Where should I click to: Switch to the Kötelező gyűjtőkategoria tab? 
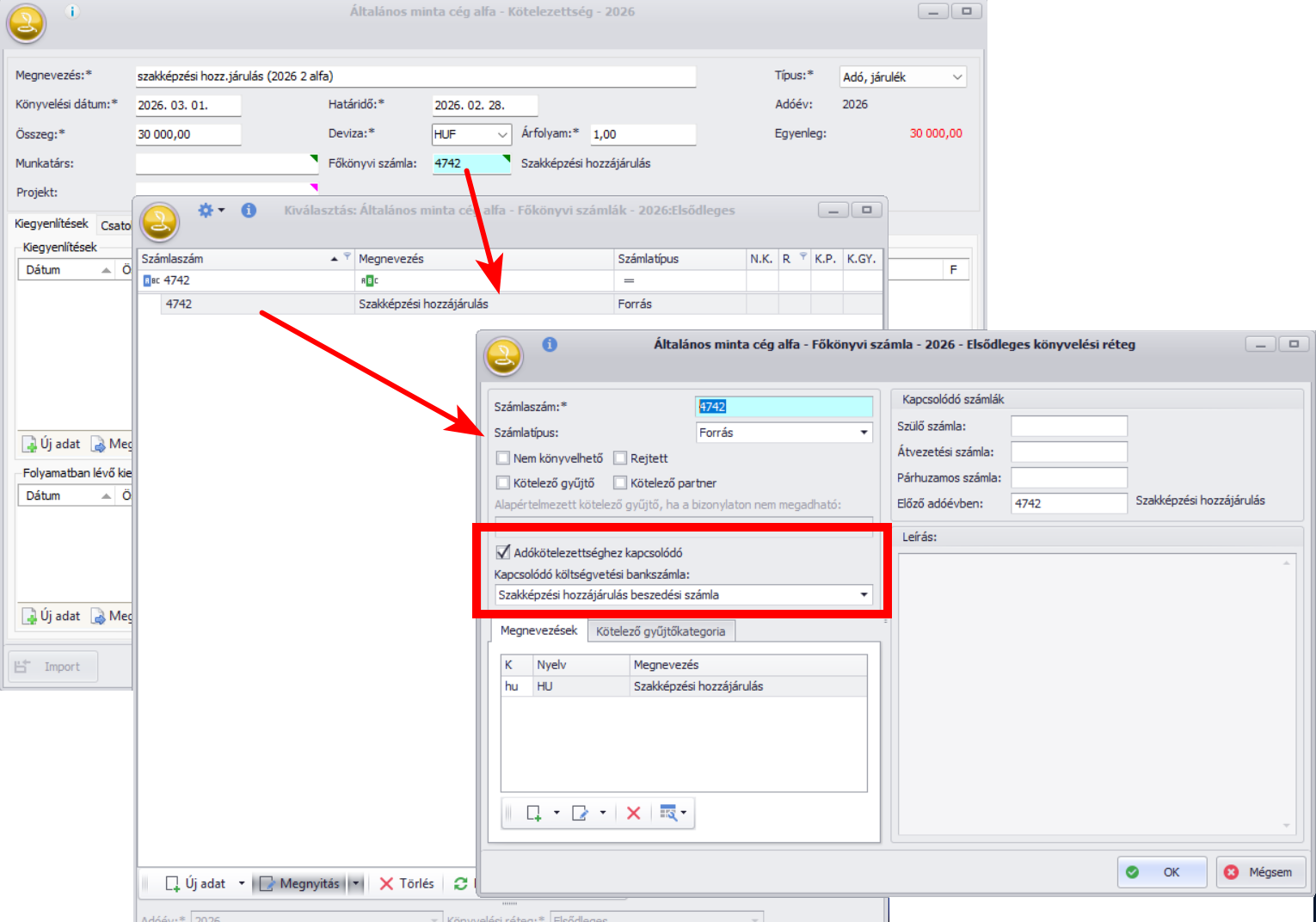(x=660, y=631)
